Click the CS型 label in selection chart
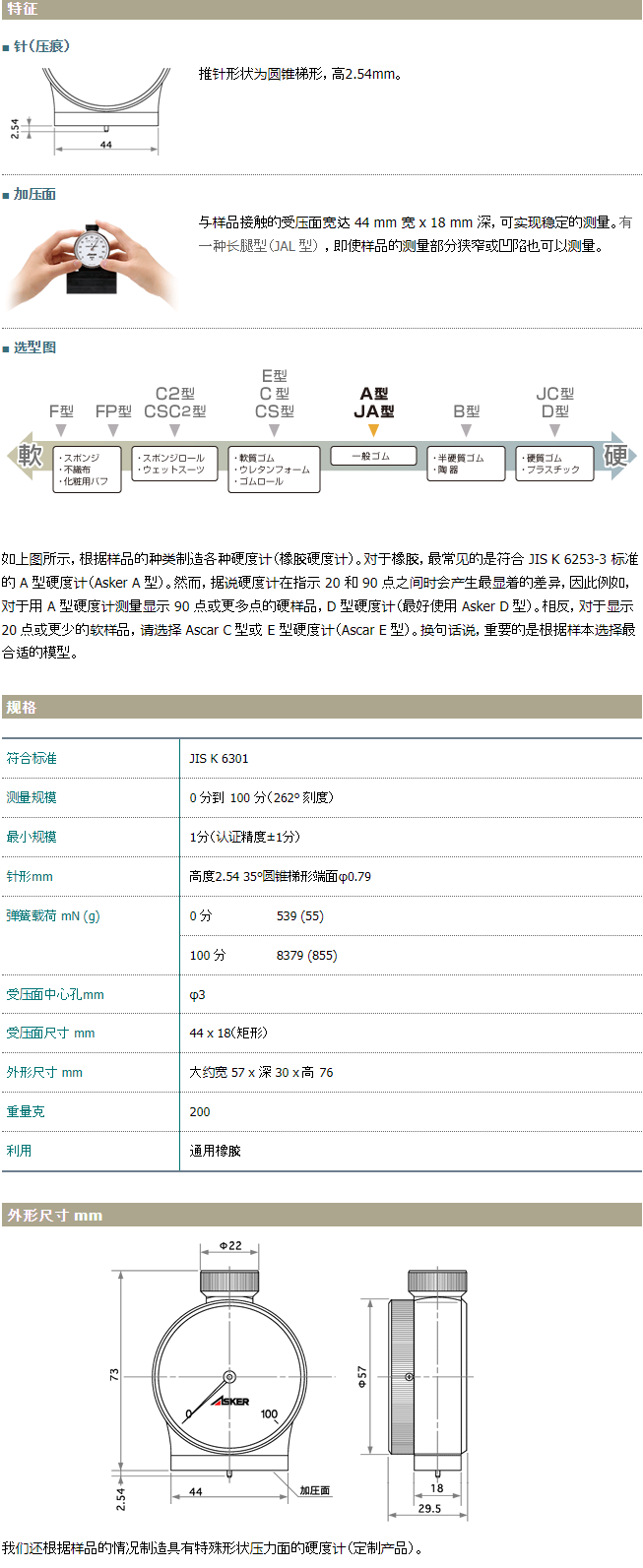The height and width of the screenshot is (1568, 643). tap(275, 410)
